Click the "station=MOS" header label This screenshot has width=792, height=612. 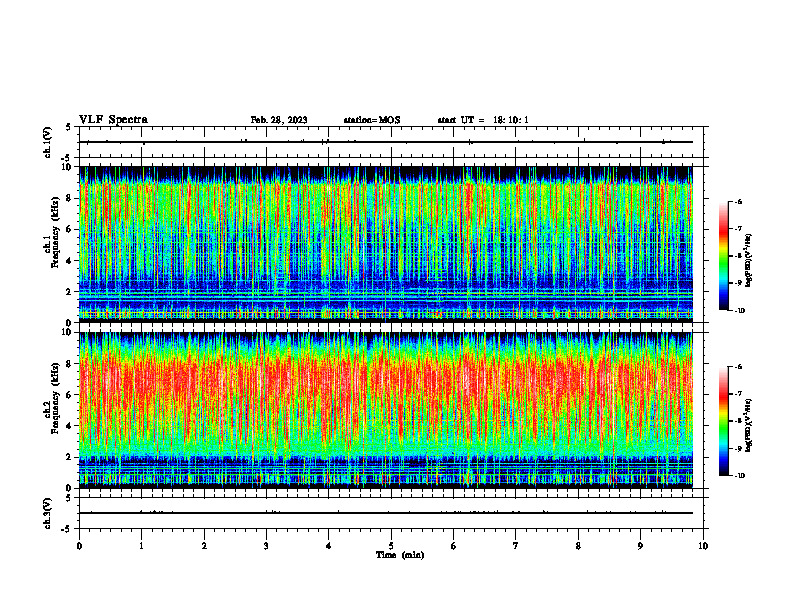[x=372, y=120]
